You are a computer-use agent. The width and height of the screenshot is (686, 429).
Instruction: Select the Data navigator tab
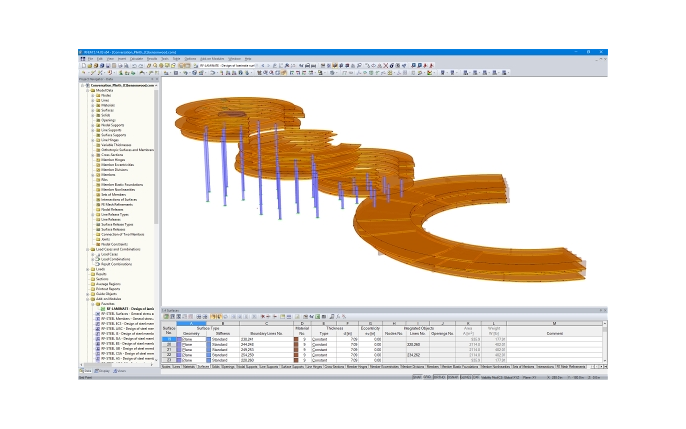click(86, 371)
